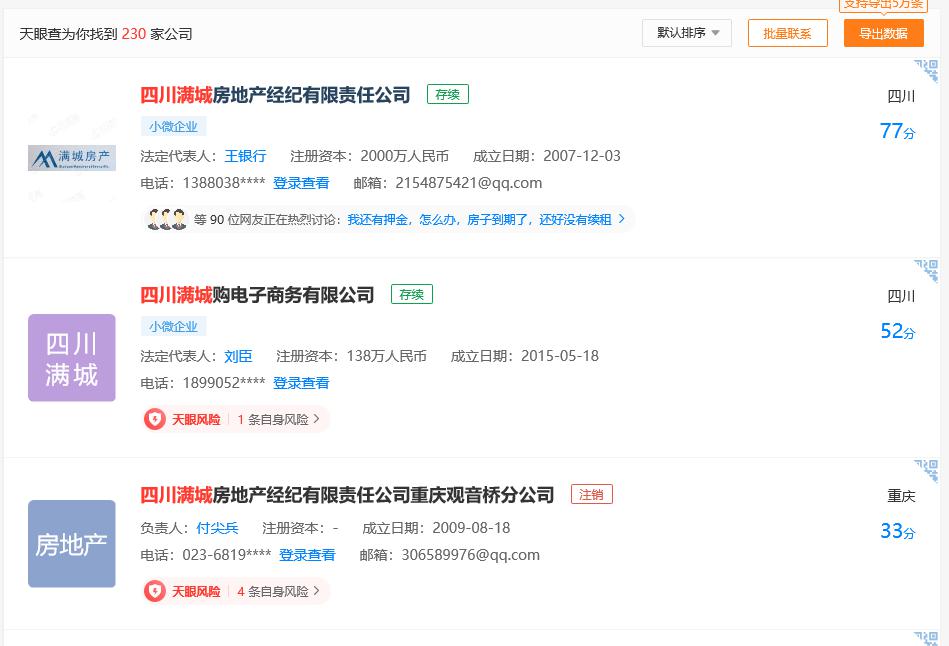The height and width of the screenshot is (646, 949).
Task: Click email 306589976@qq.com
Action: click(470, 555)
